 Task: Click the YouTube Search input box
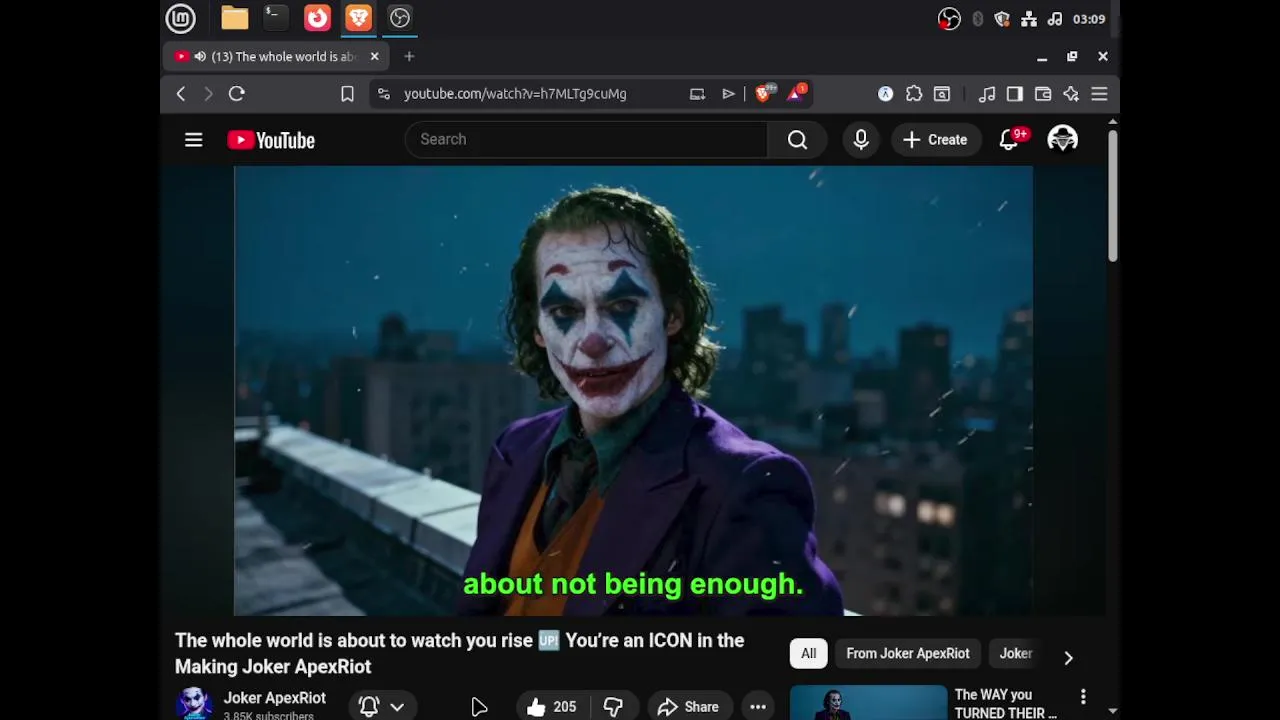[586, 140]
